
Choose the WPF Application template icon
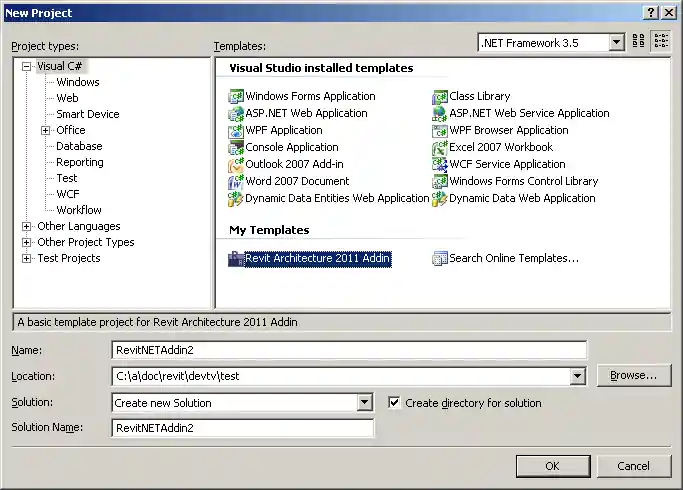236,130
